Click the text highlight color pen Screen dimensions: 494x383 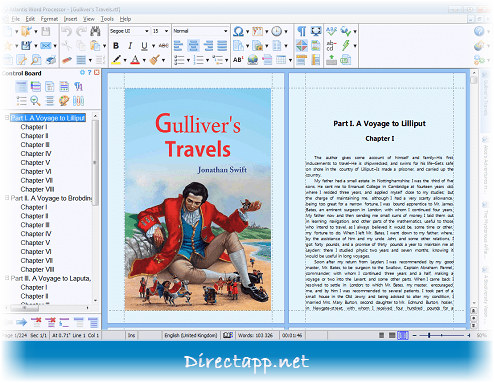(116, 60)
